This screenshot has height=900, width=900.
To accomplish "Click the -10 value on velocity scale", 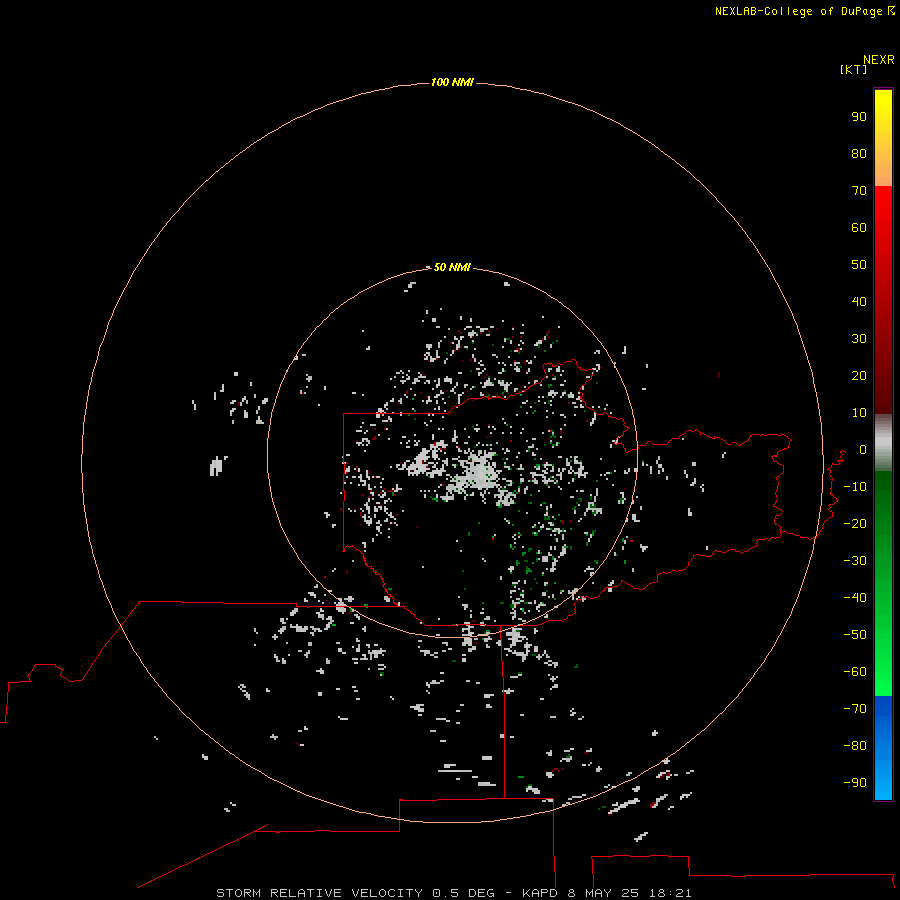I will pyautogui.click(x=855, y=487).
